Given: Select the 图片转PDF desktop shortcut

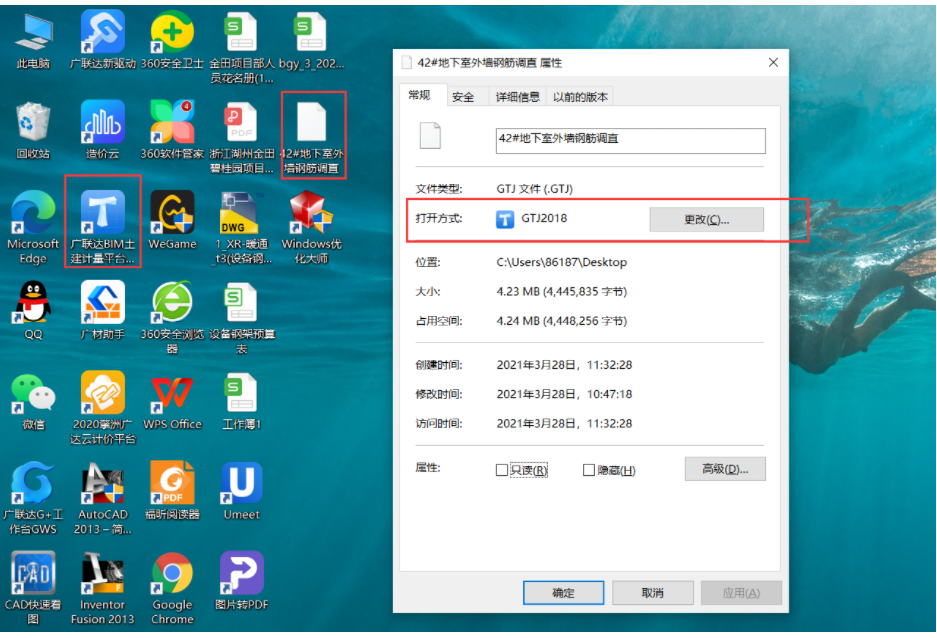Looking at the screenshot, I should pyautogui.click(x=241, y=581).
